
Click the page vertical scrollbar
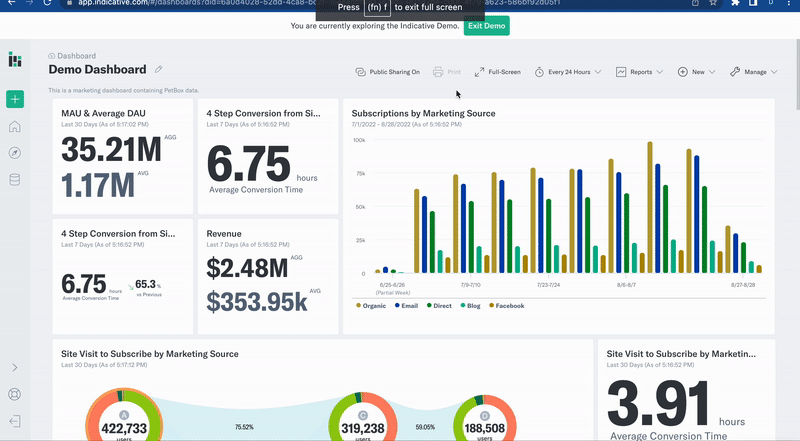(797, 77)
